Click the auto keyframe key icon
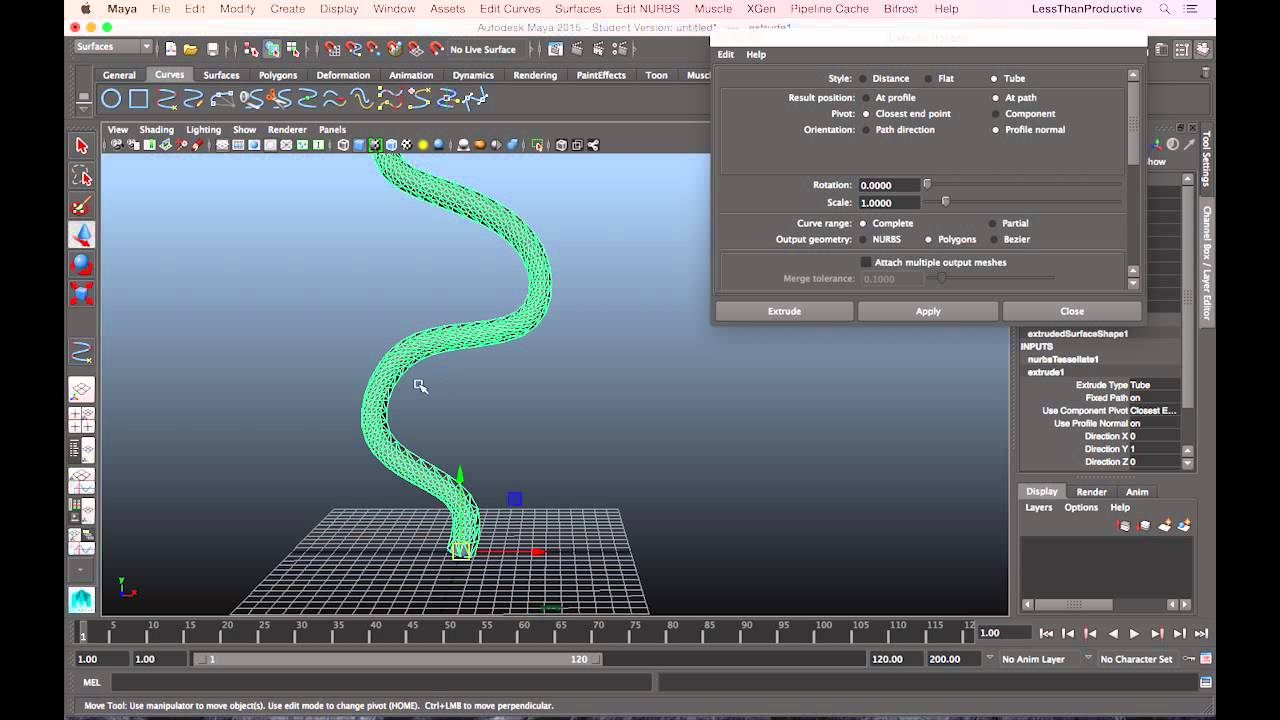The image size is (1280, 720). pyautogui.click(x=1189, y=659)
